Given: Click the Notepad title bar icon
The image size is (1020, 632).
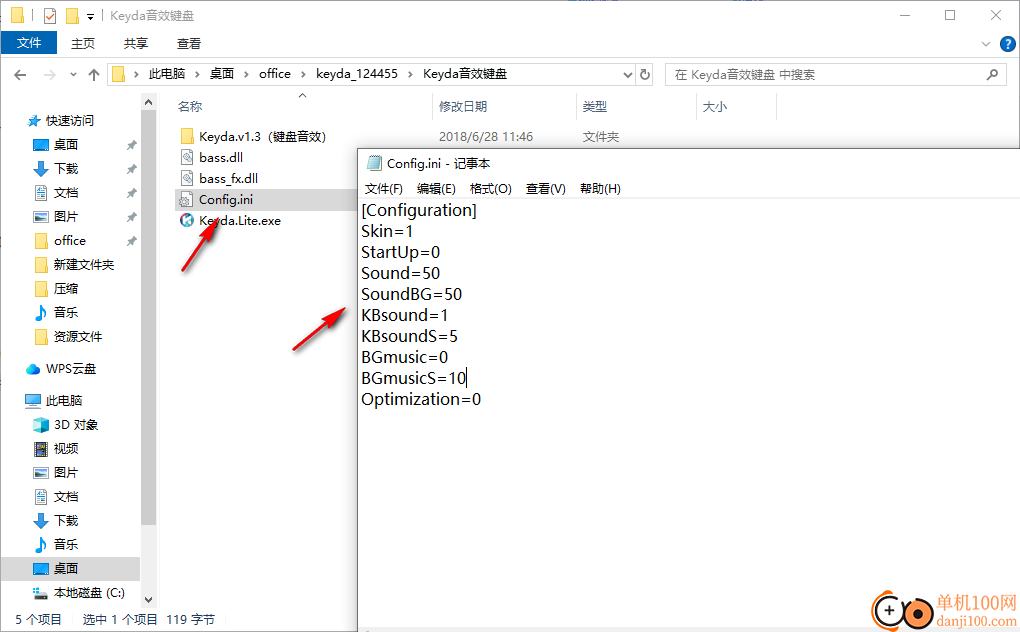Looking at the screenshot, I should [x=374, y=163].
